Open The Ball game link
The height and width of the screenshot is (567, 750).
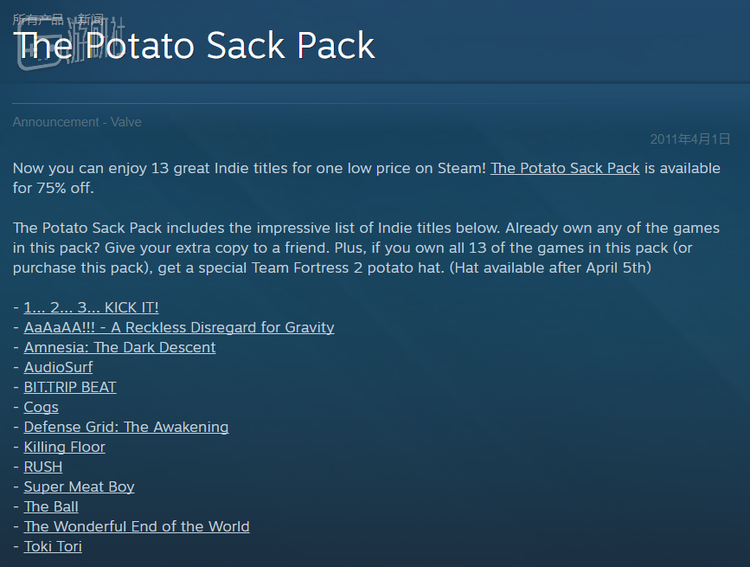coord(51,507)
